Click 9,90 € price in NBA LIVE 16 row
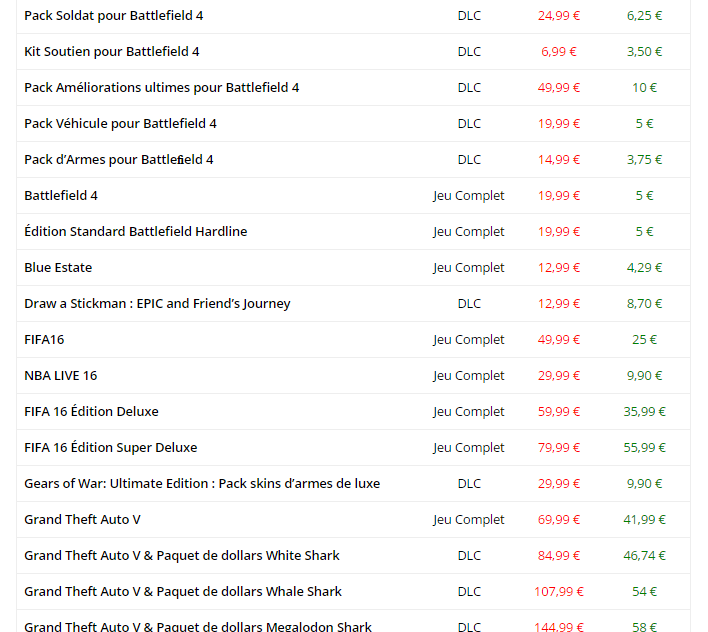This screenshot has width=708, height=632. (644, 376)
